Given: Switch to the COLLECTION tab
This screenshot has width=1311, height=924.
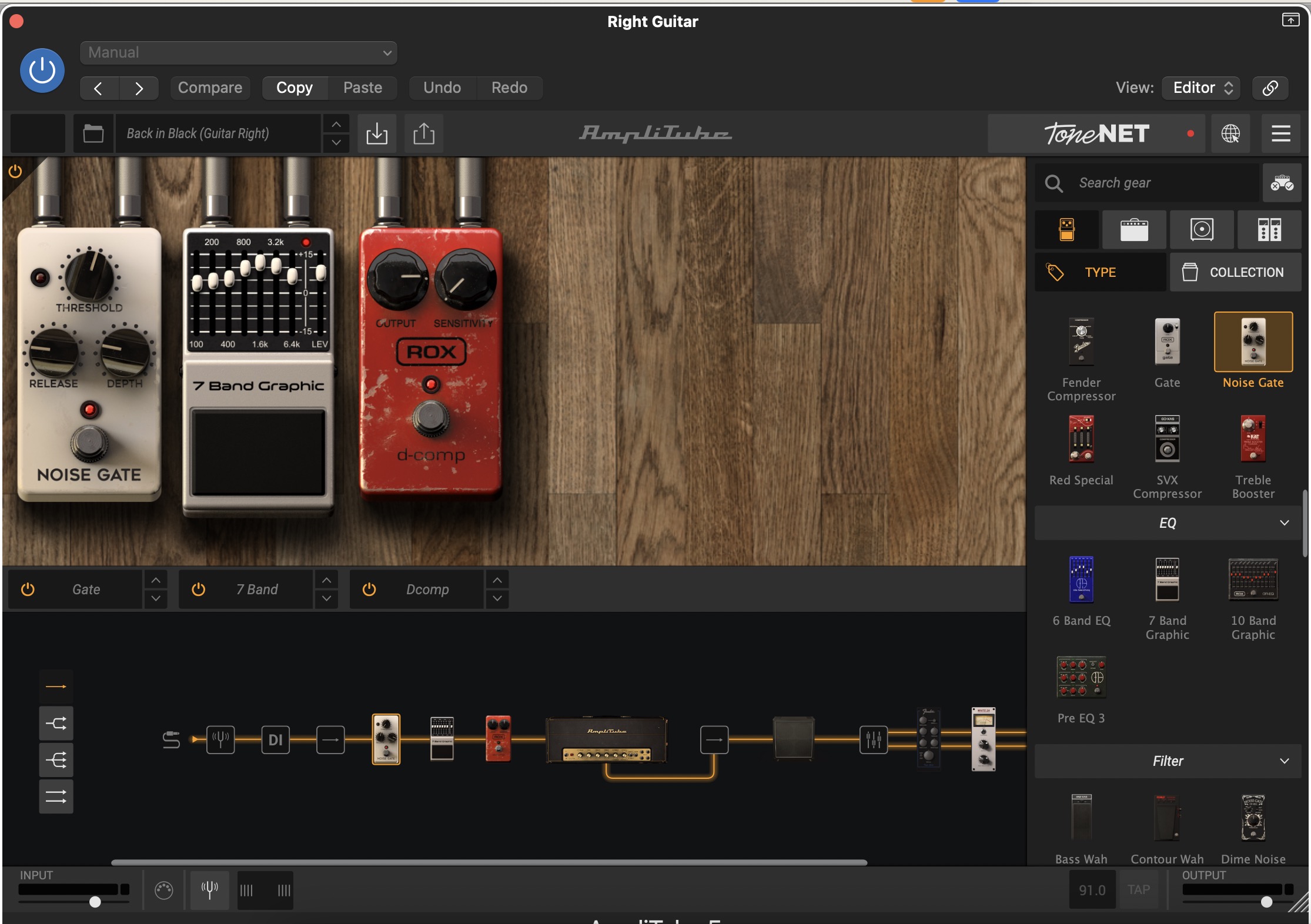Looking at the screenshot, I should click(x=1235, y=272).
